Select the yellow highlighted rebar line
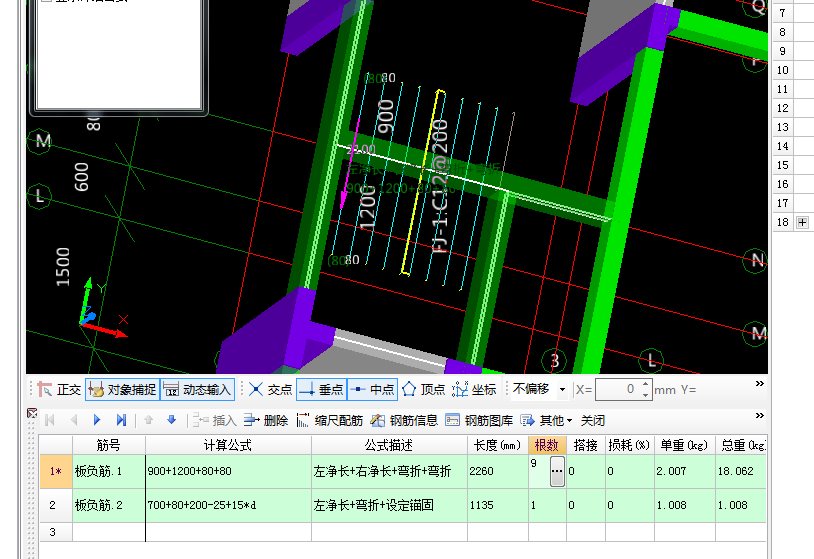Screen dimensions: 814x559 [x=423, y=182]
